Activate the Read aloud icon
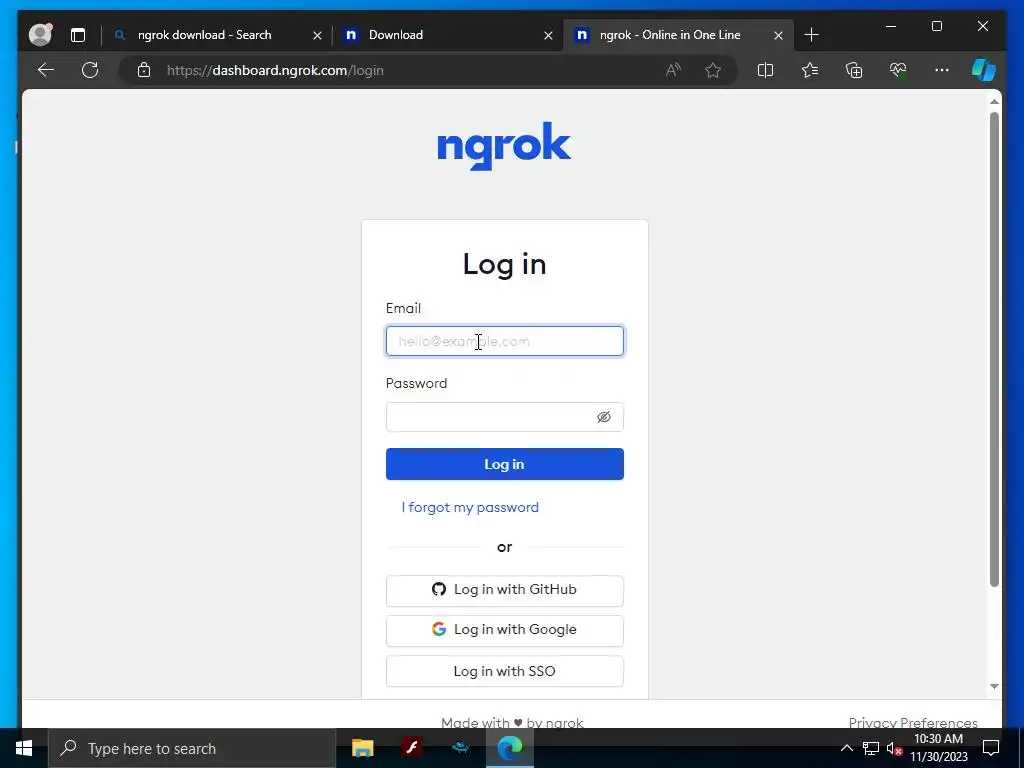This screenshot has height=768, width=1024. 673,70
